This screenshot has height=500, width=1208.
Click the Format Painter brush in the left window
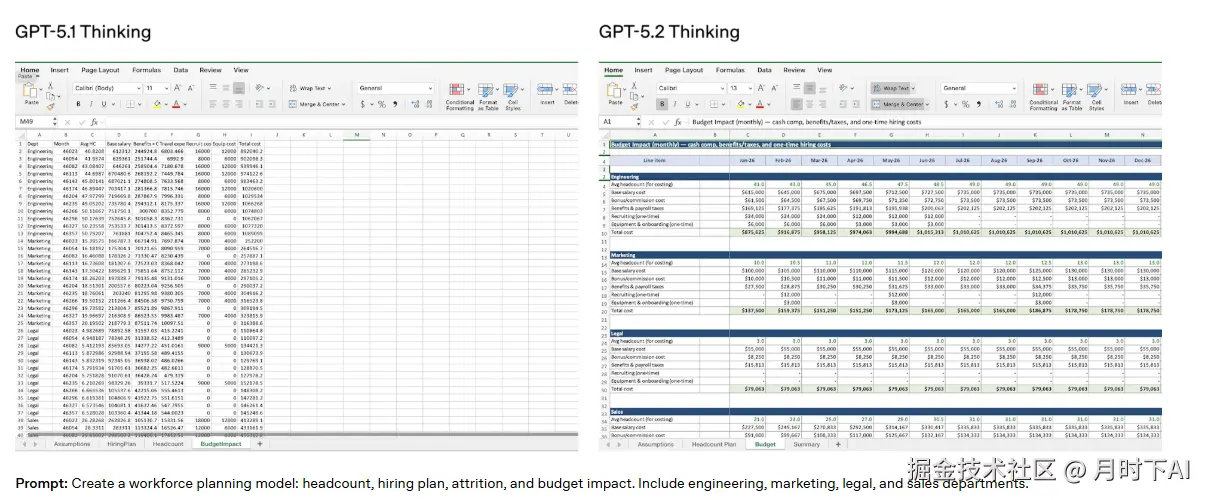pos(50,107)
